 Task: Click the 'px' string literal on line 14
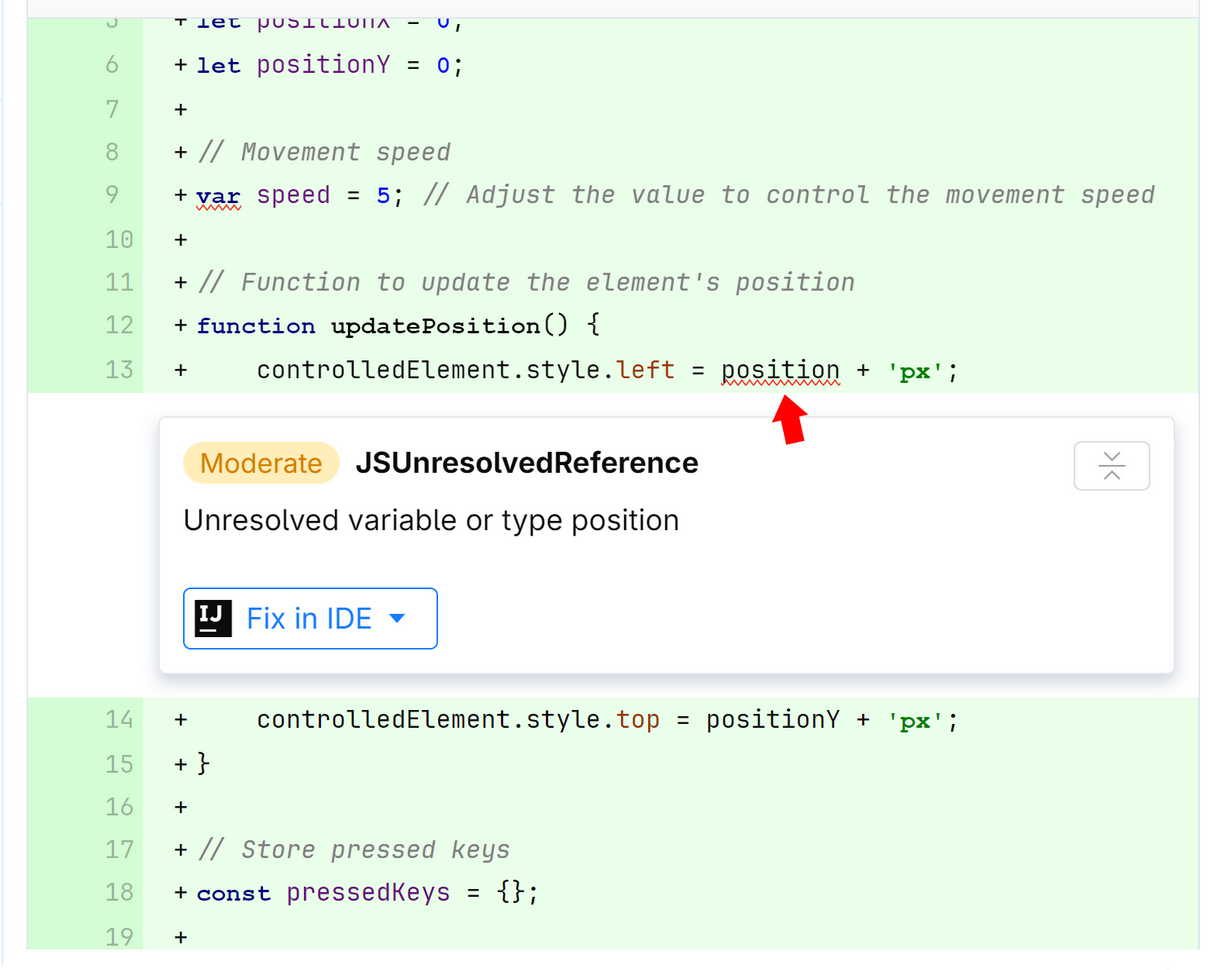[914, 719]
